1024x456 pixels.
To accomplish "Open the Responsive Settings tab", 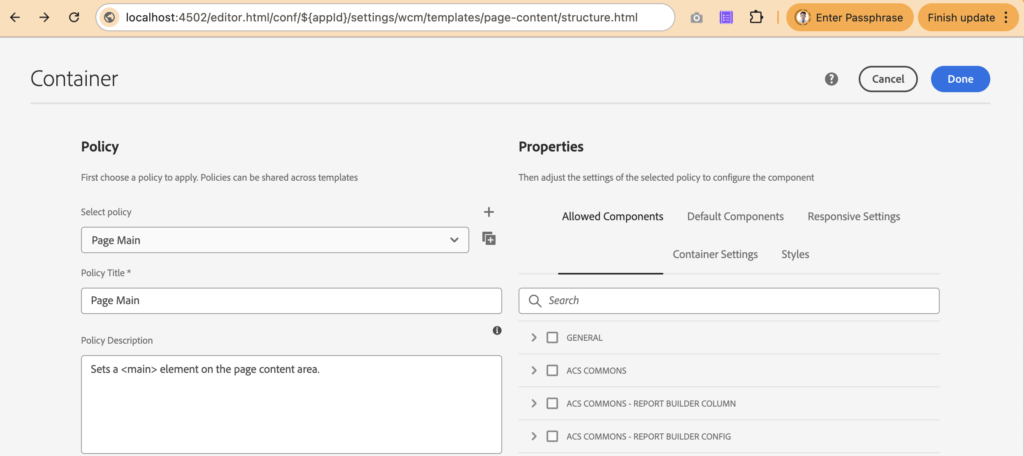I will click(853, 217).
